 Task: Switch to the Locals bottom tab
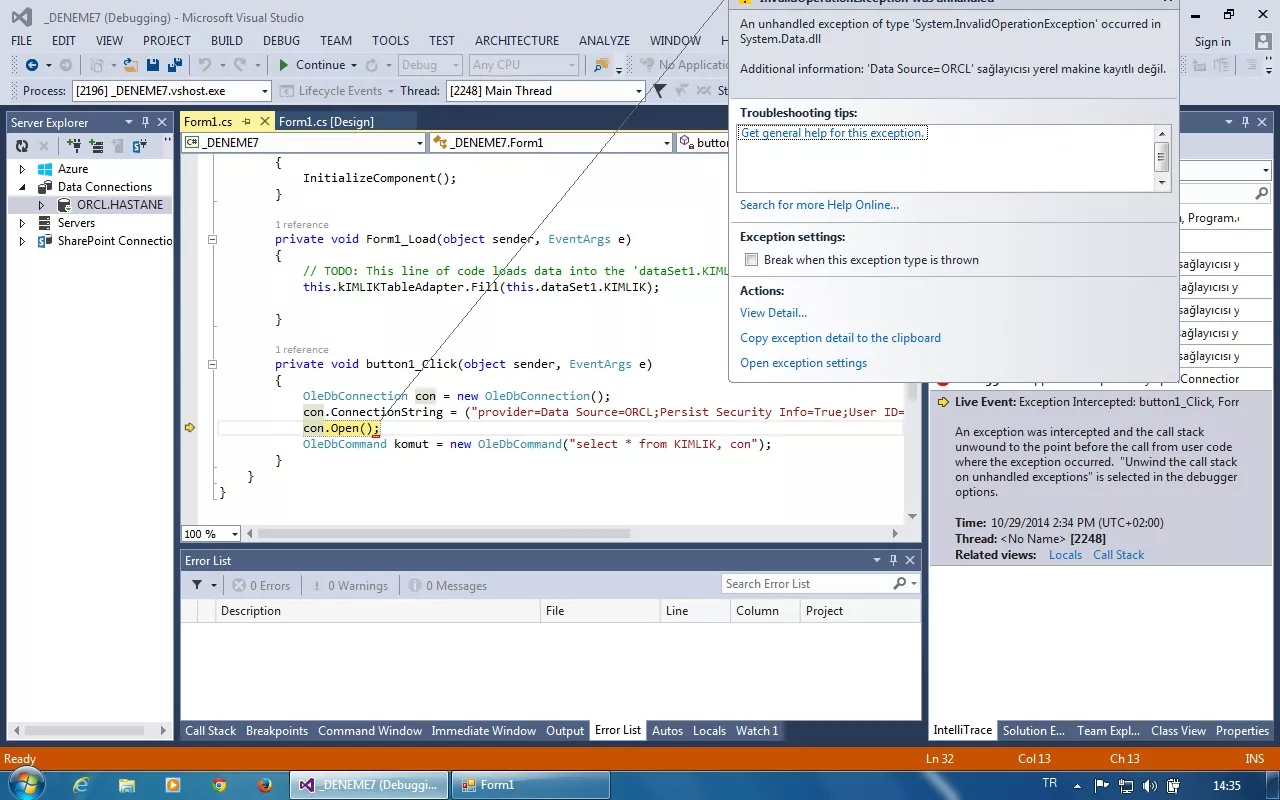(x=709, y=731)
